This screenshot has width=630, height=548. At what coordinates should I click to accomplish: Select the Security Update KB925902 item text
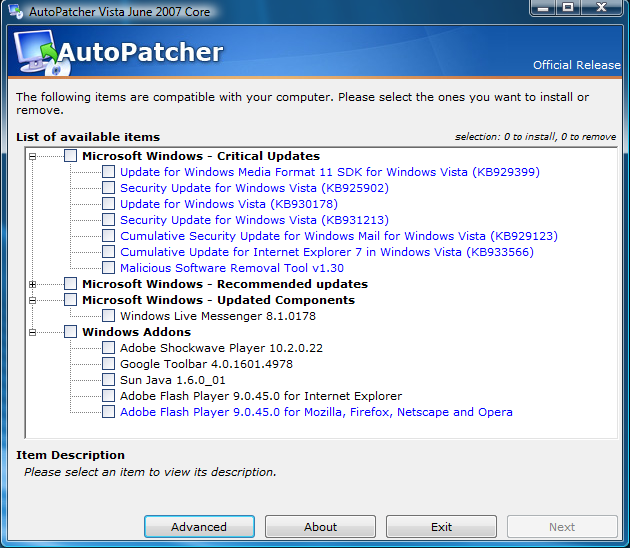[254, 188]
